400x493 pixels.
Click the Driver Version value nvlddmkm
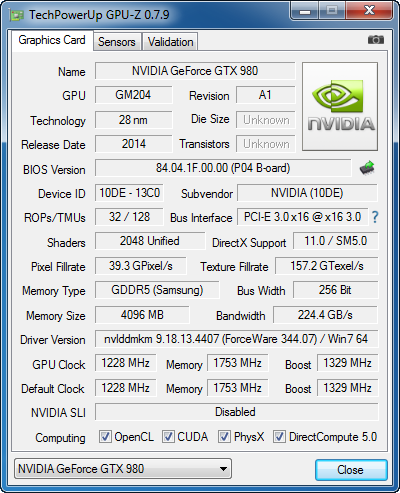[236, 339]
